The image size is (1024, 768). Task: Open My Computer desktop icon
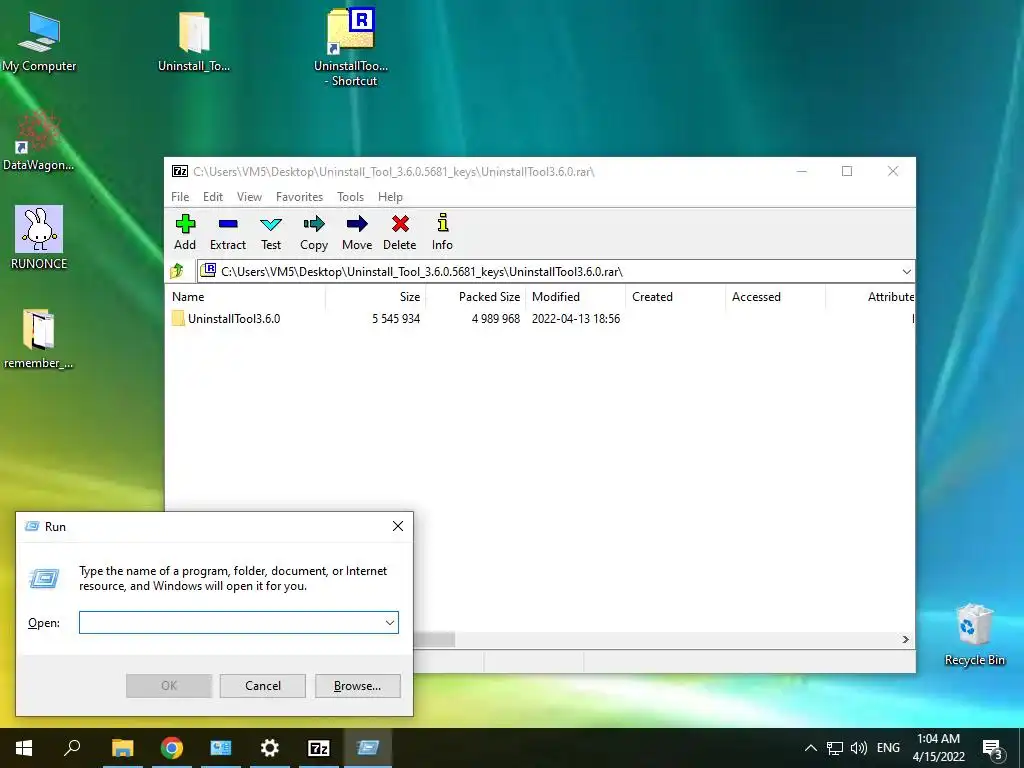click(39, 42)
